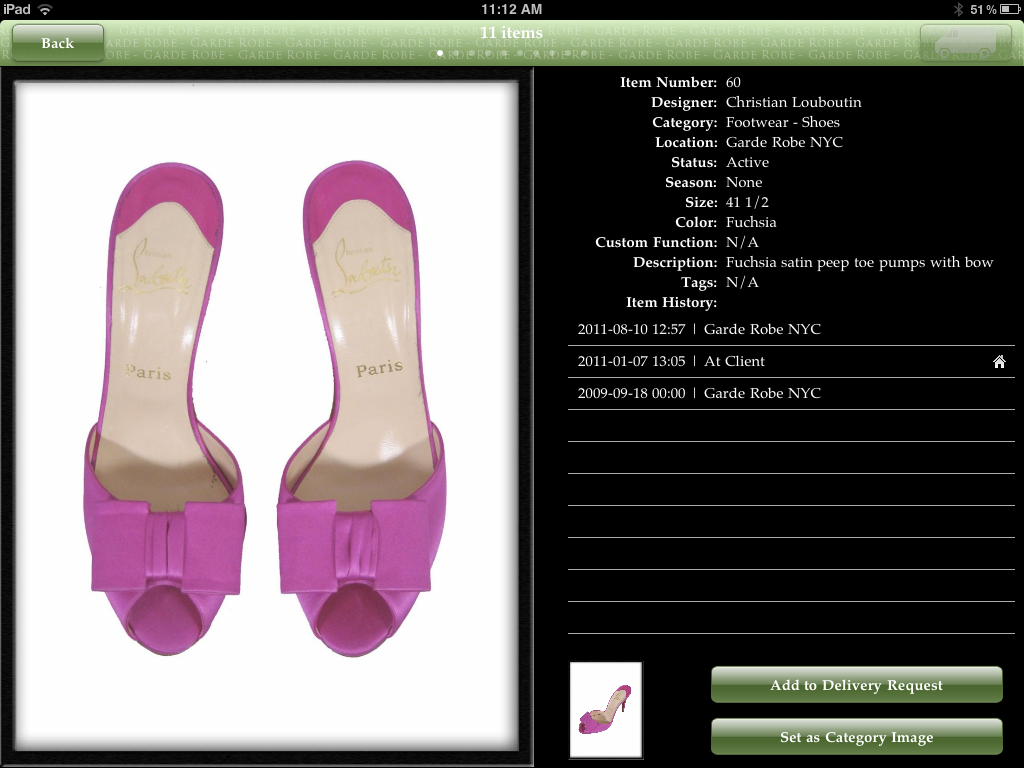Tap the shoe description text

point(859,262)
